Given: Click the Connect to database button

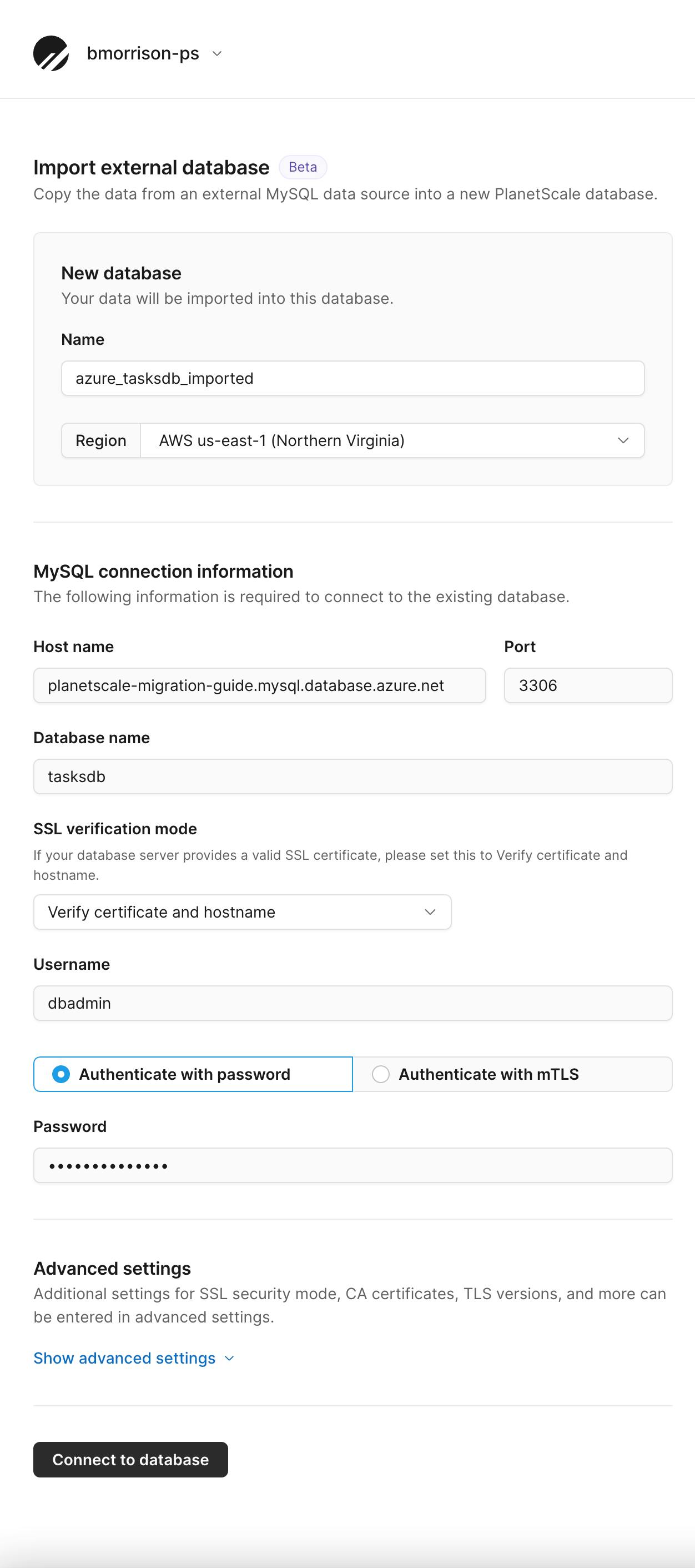Looking at the screenshot, I should (x=130, y=1460).
